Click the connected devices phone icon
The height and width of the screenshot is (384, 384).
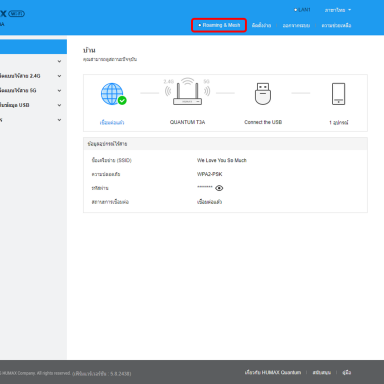(x=339, y=94)
